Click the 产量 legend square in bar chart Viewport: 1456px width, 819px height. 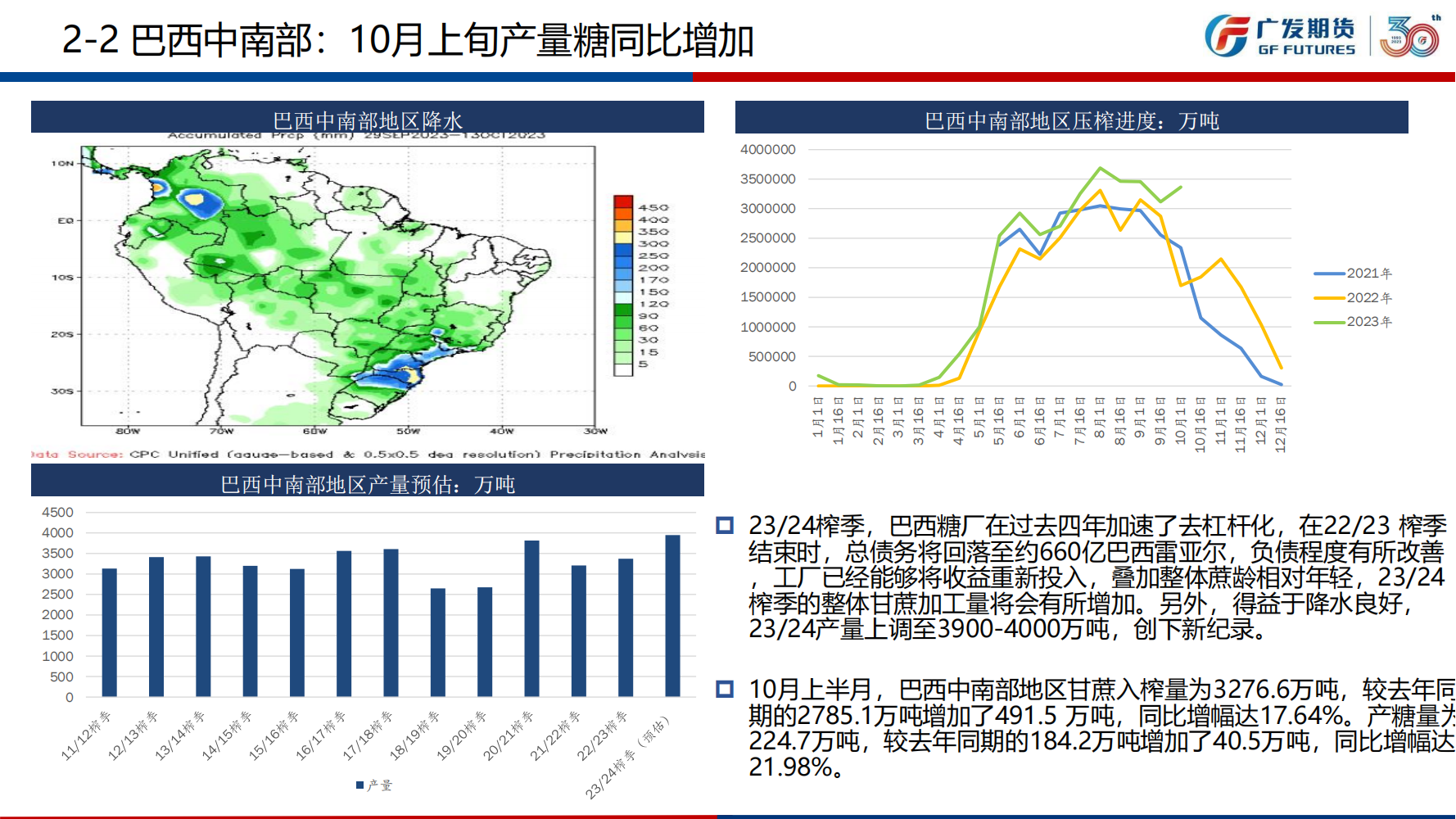click(359, 785)
